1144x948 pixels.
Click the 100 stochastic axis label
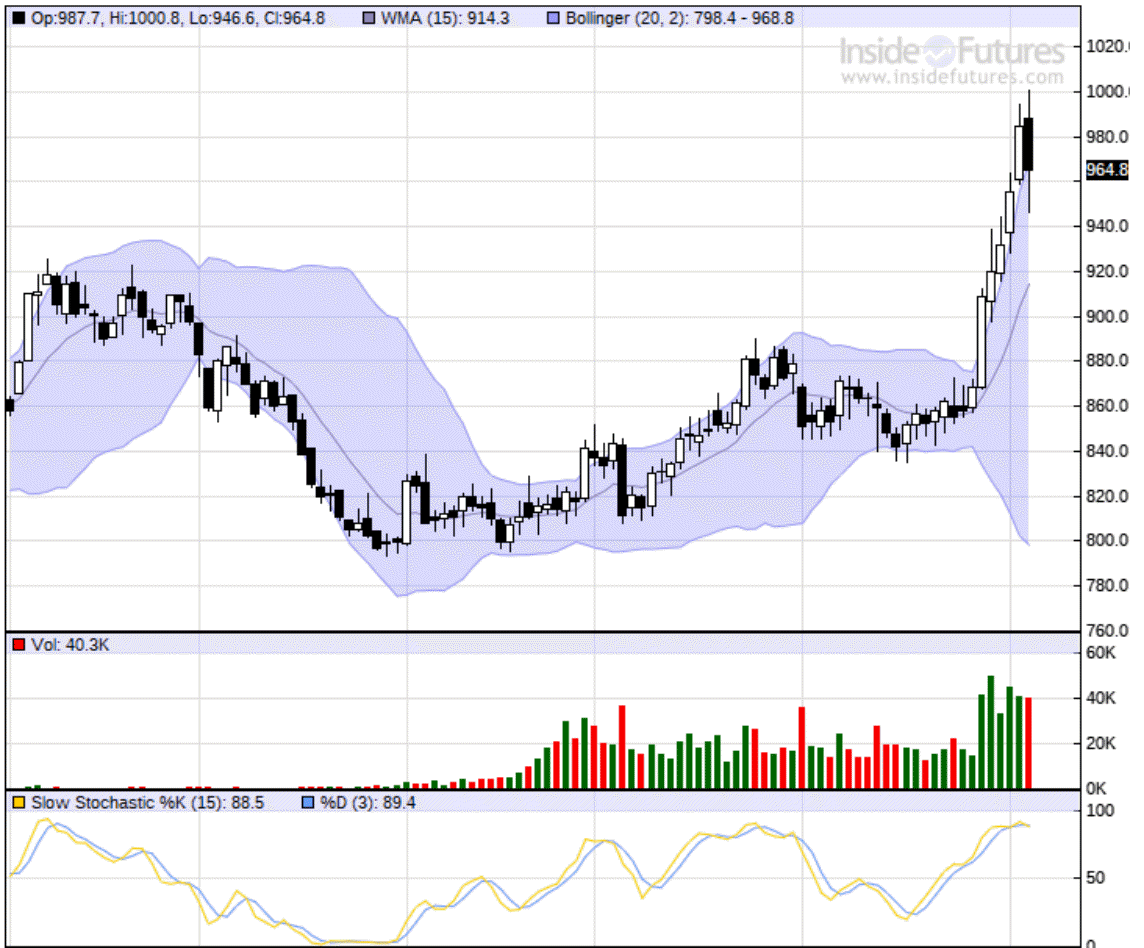1100,811
